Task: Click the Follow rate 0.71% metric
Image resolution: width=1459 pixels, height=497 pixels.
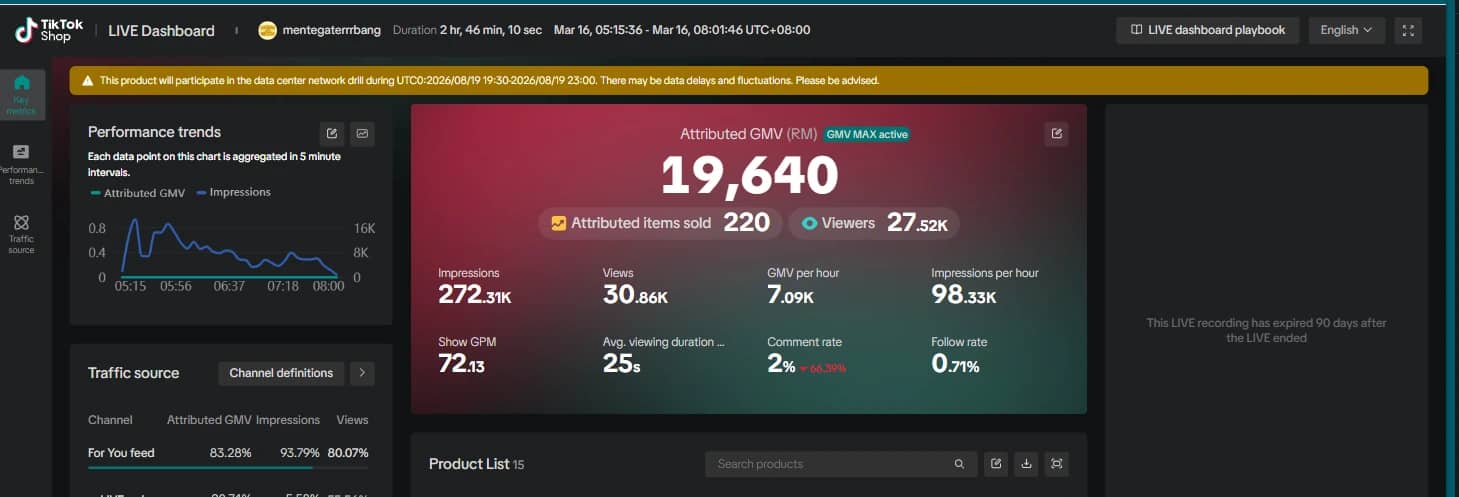Action: 959,355
